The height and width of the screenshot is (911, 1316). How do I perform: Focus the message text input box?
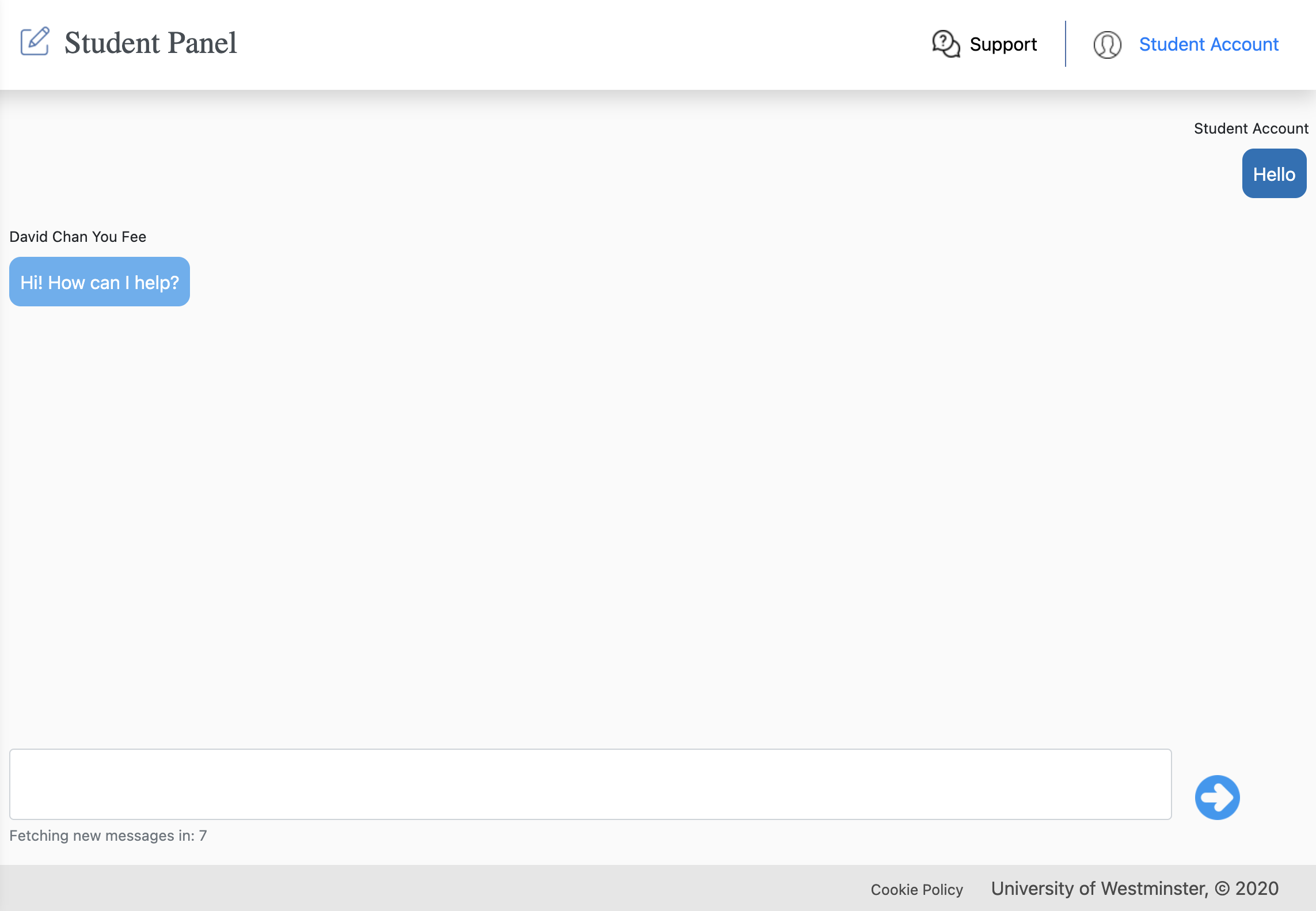(590, 784)
